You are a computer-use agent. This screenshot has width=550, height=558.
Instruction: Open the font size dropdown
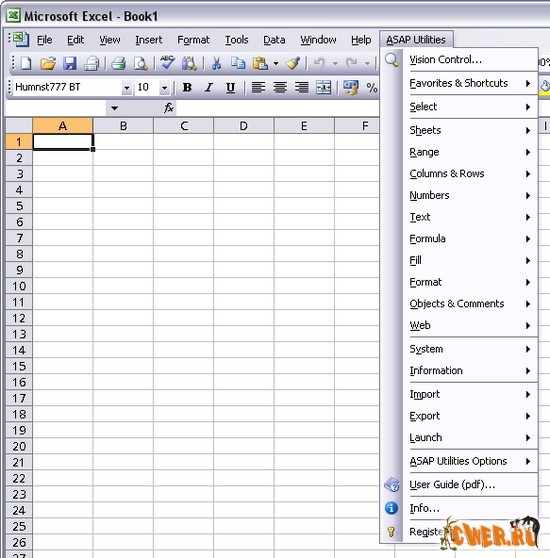164,88
